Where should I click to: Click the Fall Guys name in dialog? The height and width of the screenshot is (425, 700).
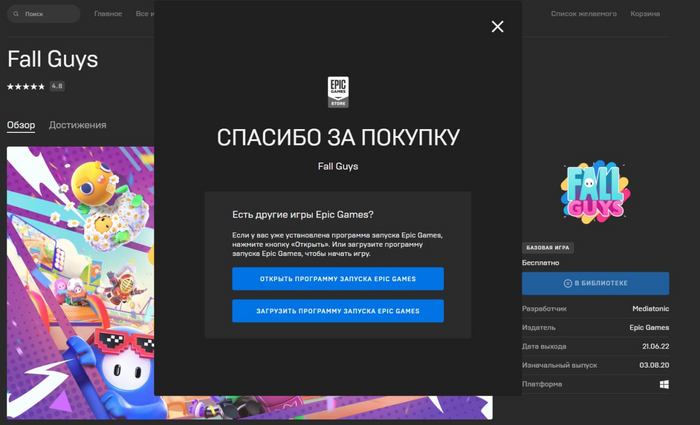[338, 166]
